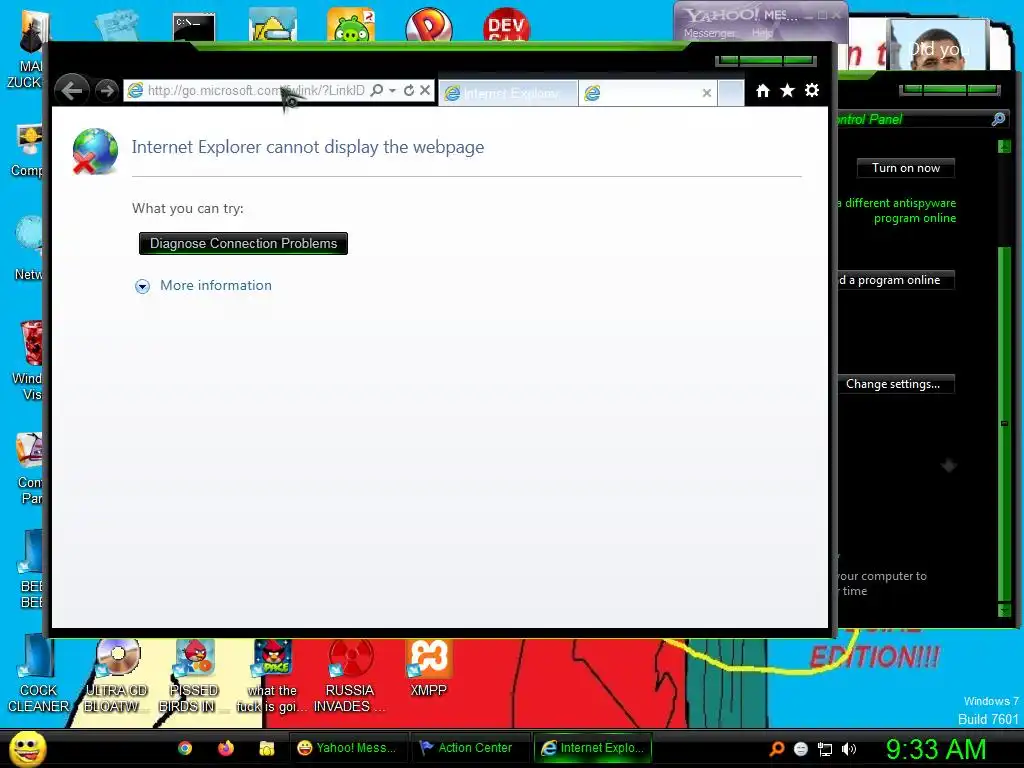Click the globe error icon on the page
Screen dimensions: 1024x768
click(95, 152)
